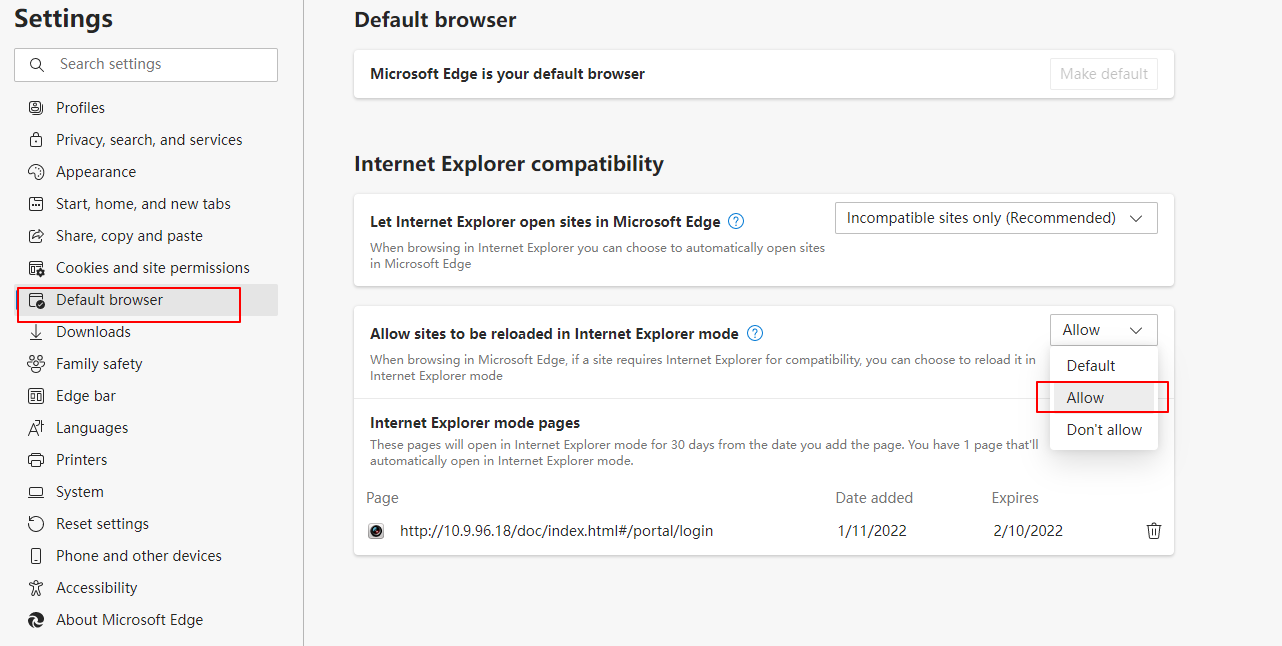Open Incompatible sites only (Recommended) dropdown
The height and width of the screenshot is (646, 1282).
996,218
